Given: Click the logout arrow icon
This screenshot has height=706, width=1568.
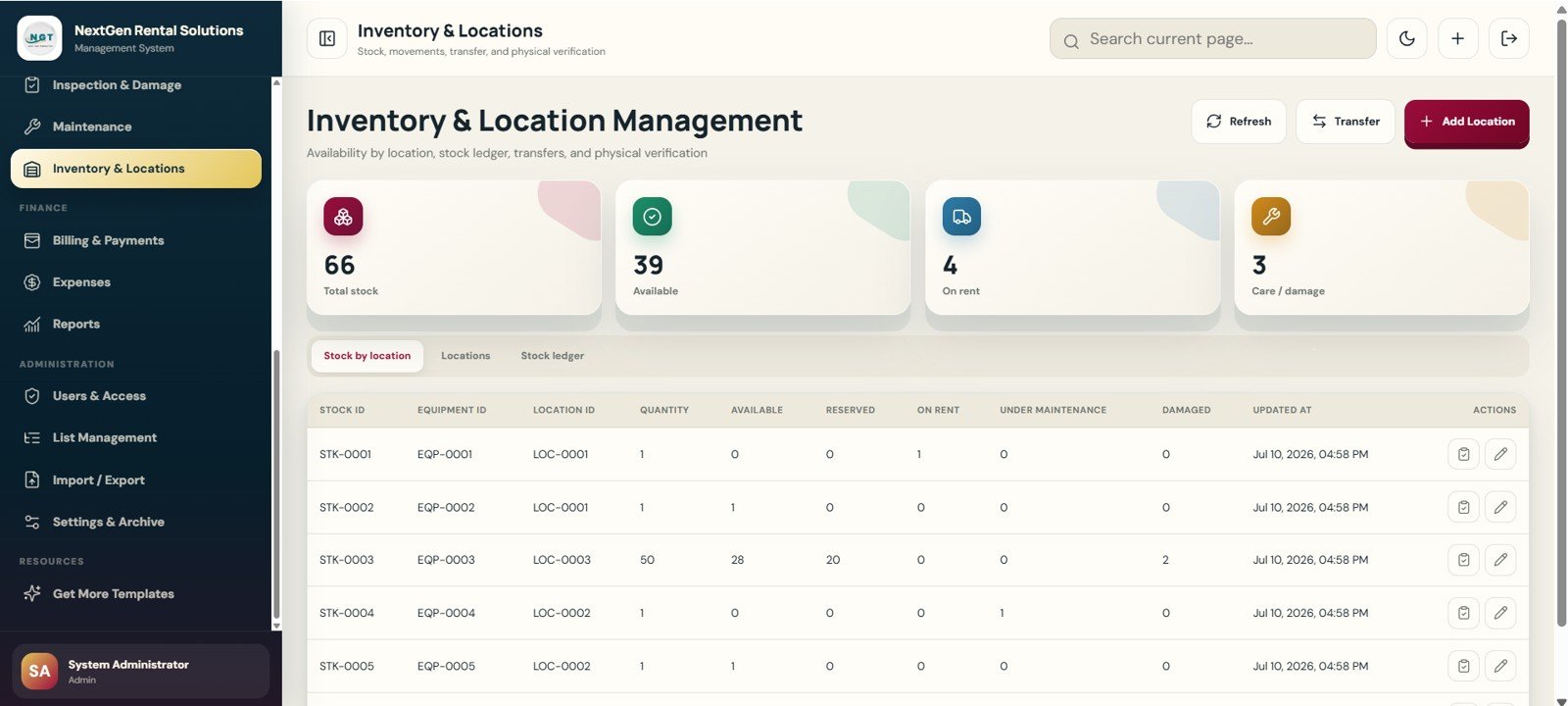Looking at the screenshot, I should click(1509, 38).
